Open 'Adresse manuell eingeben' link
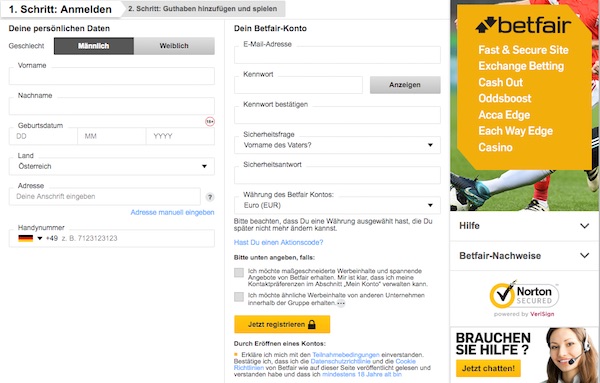This screenshot has height=383, width=600. [x=172, y=212]
